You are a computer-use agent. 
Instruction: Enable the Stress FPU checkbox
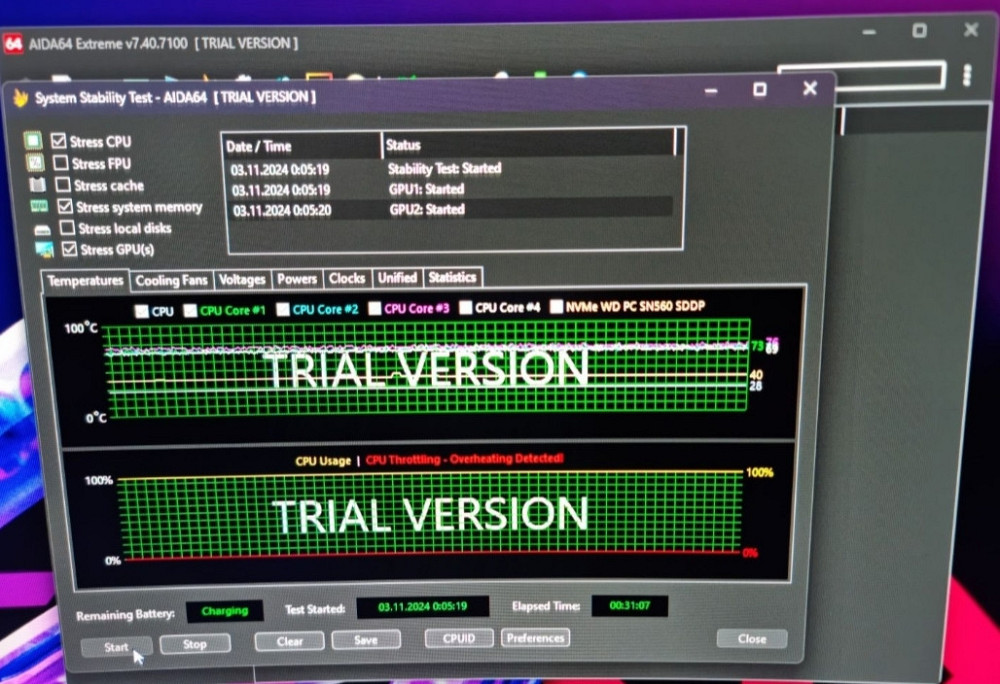coord(60,163)
